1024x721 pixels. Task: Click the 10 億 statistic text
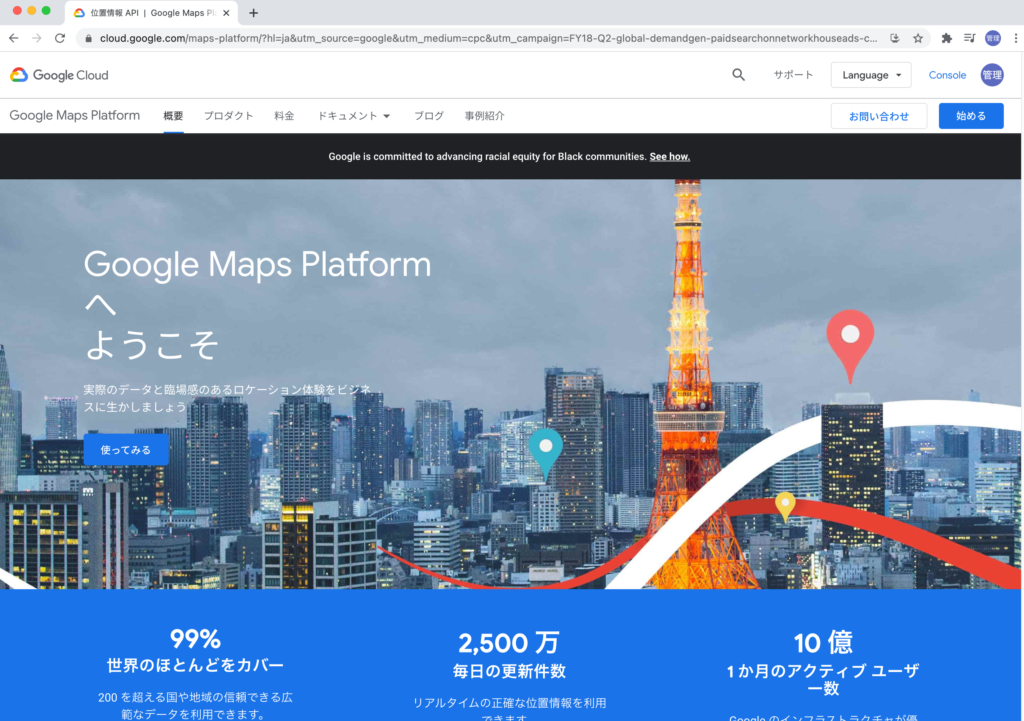tap(823, 643)
